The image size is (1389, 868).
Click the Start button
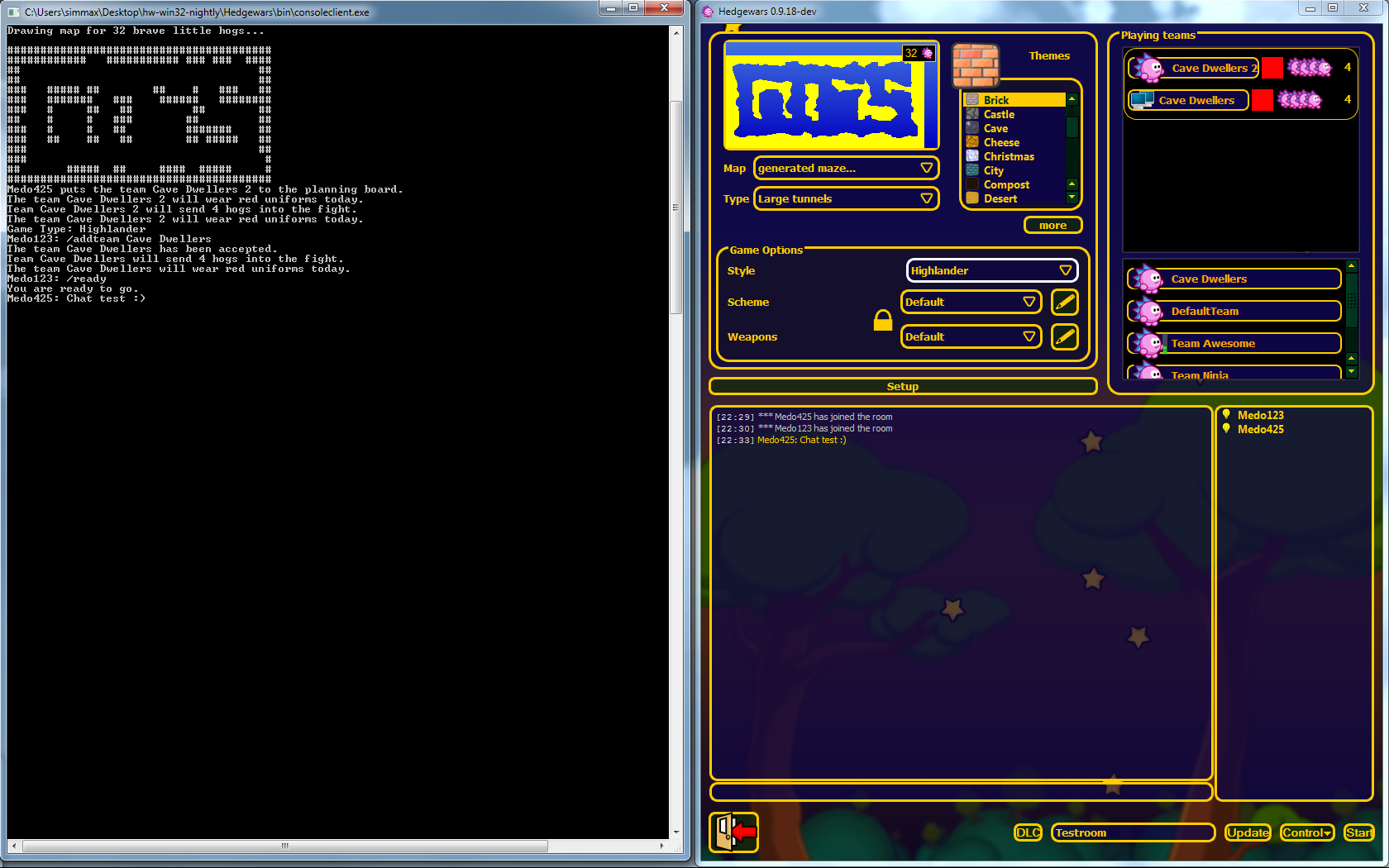(x=1358, y=832)
